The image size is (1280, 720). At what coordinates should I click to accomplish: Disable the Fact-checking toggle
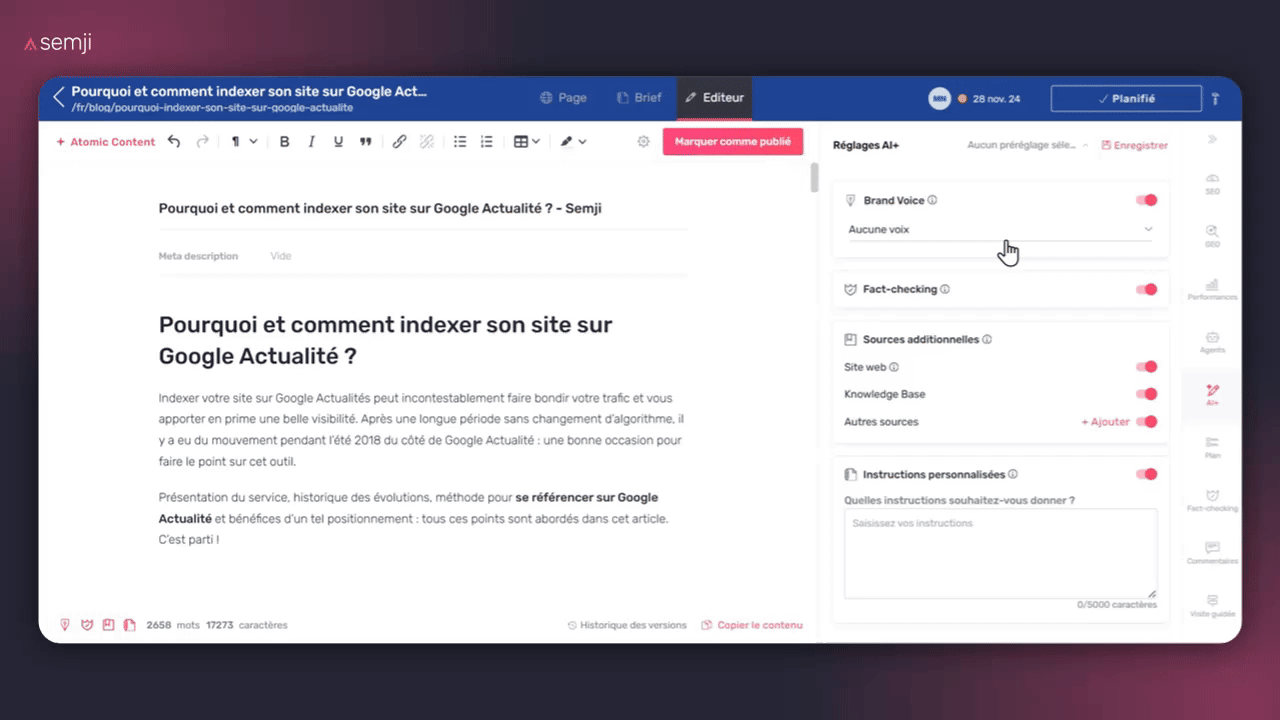pyautogui.click(x=1145, y=289)
